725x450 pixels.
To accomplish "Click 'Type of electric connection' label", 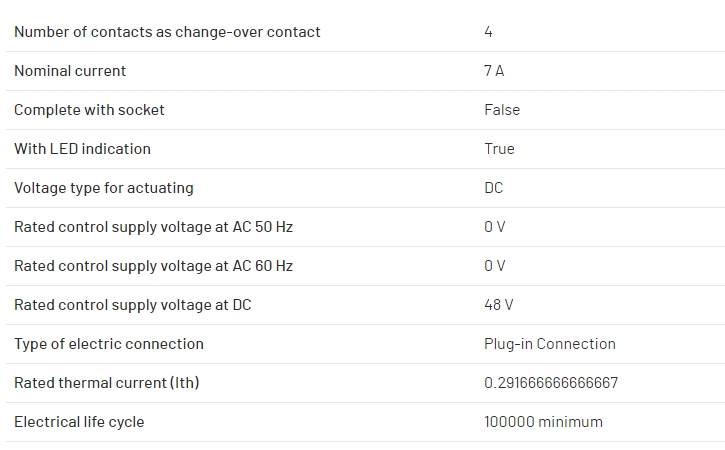I will [x=109, y=344].
